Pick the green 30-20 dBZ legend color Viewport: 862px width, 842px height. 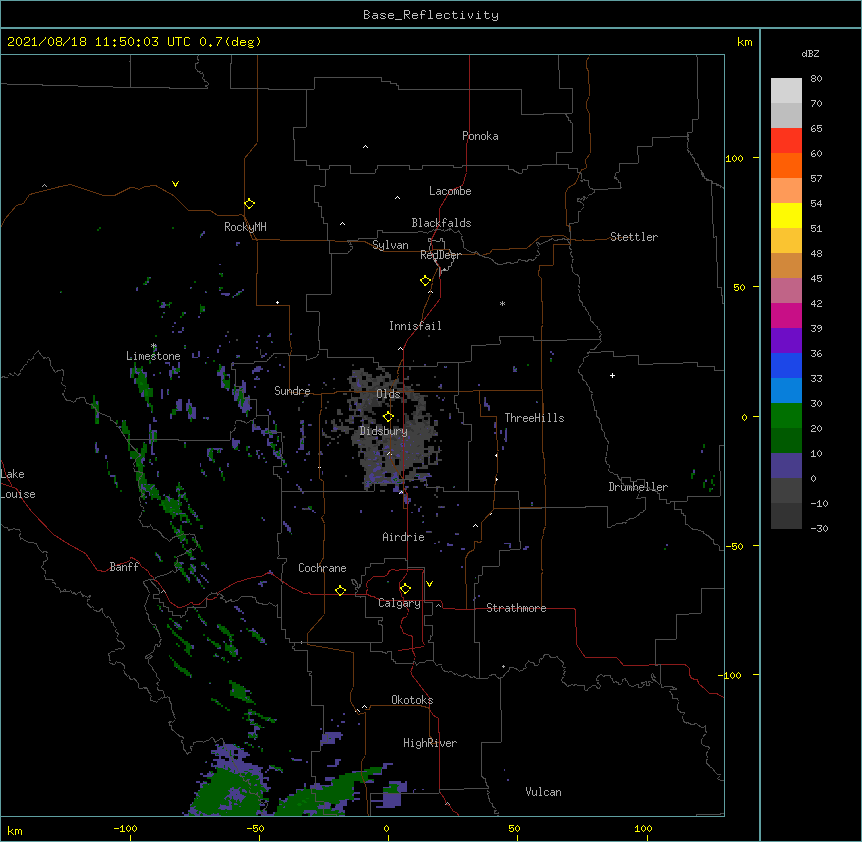pos(786,416)
